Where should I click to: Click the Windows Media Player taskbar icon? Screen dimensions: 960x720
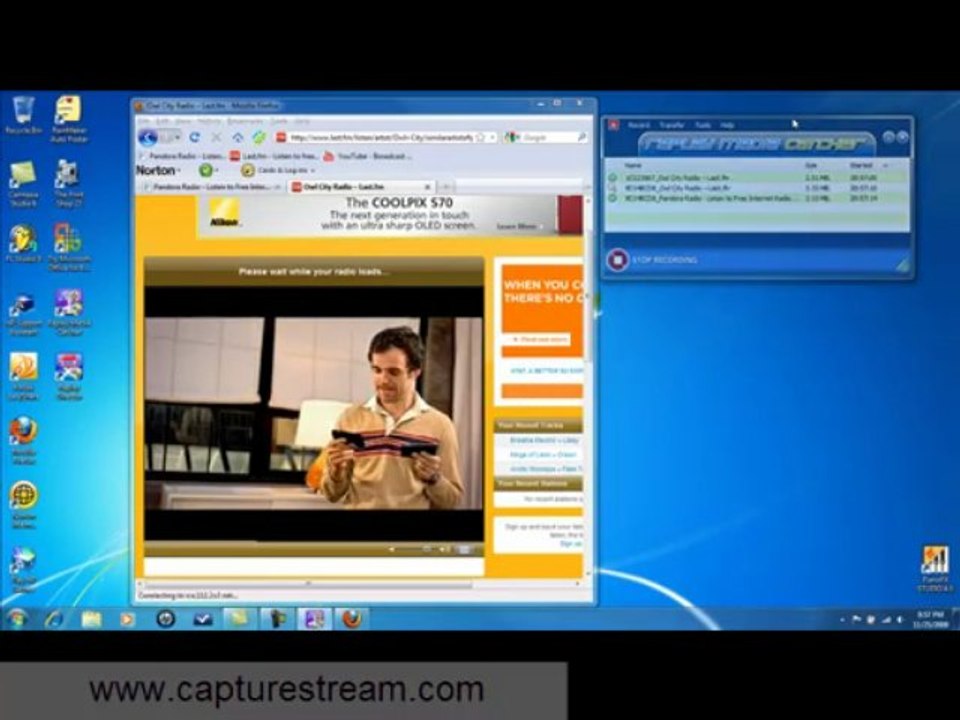pyautogui.click(x=127, y=619)
